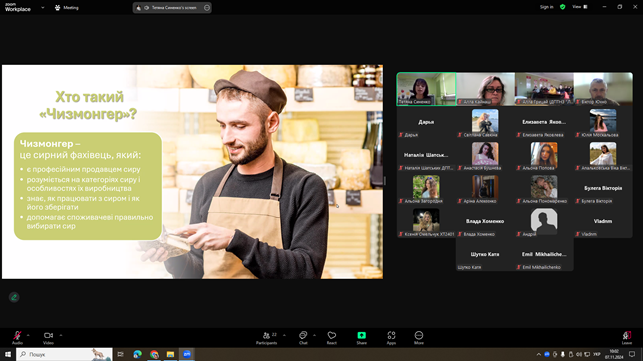The image size is (643, 361).
Task: Click the annotation pencil icon below the slide
Action: click(14, 297)
